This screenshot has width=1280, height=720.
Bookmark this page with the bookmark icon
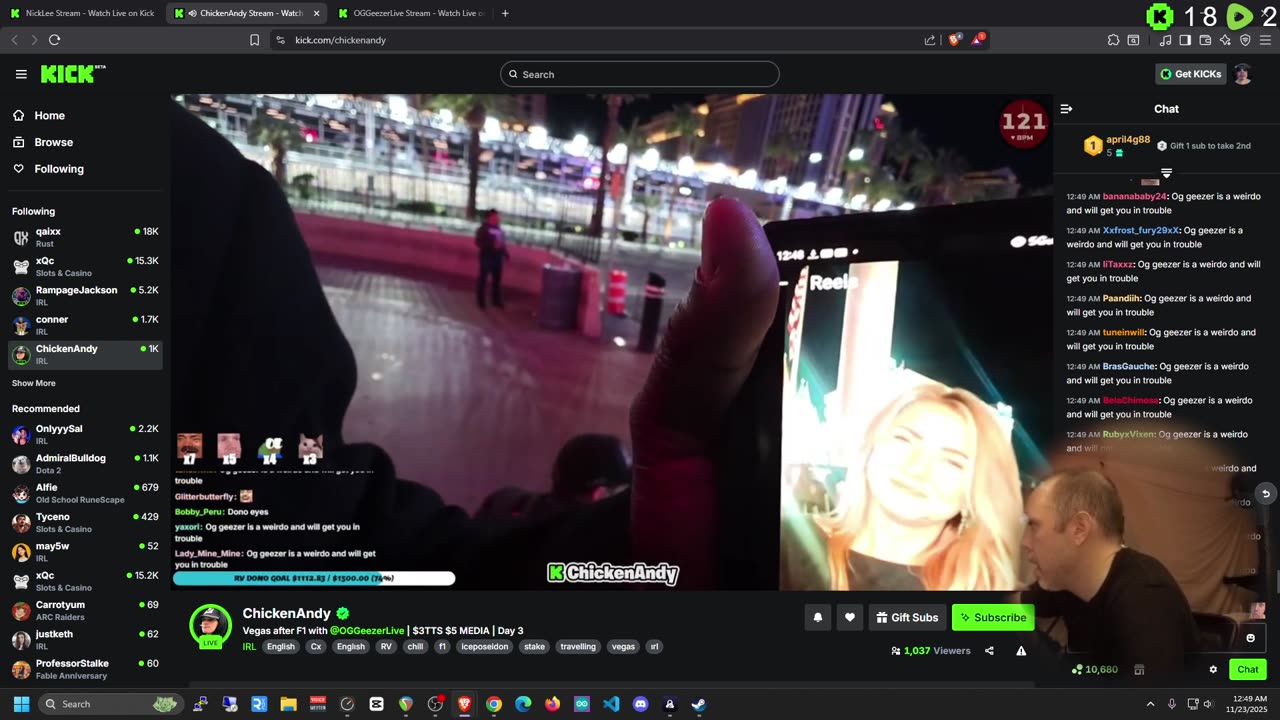[x=254, y=40]
